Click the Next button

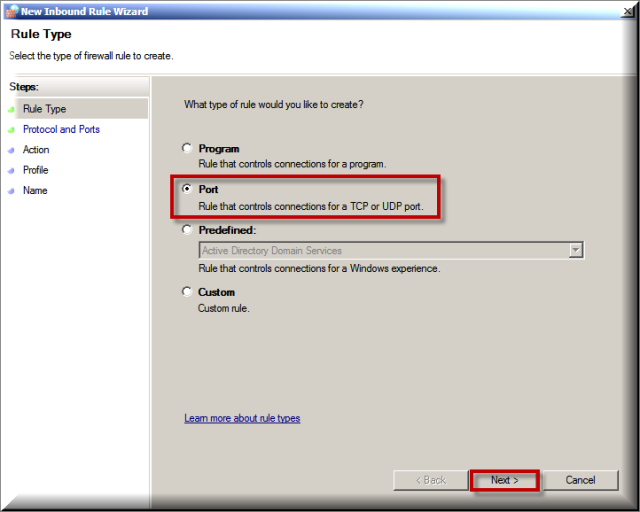pyautogui.click(x=505, y=480)
